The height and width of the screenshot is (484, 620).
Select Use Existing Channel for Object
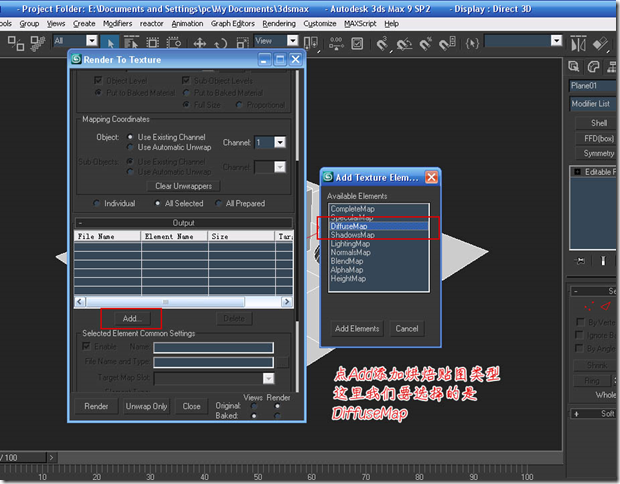tap(130, 137)
